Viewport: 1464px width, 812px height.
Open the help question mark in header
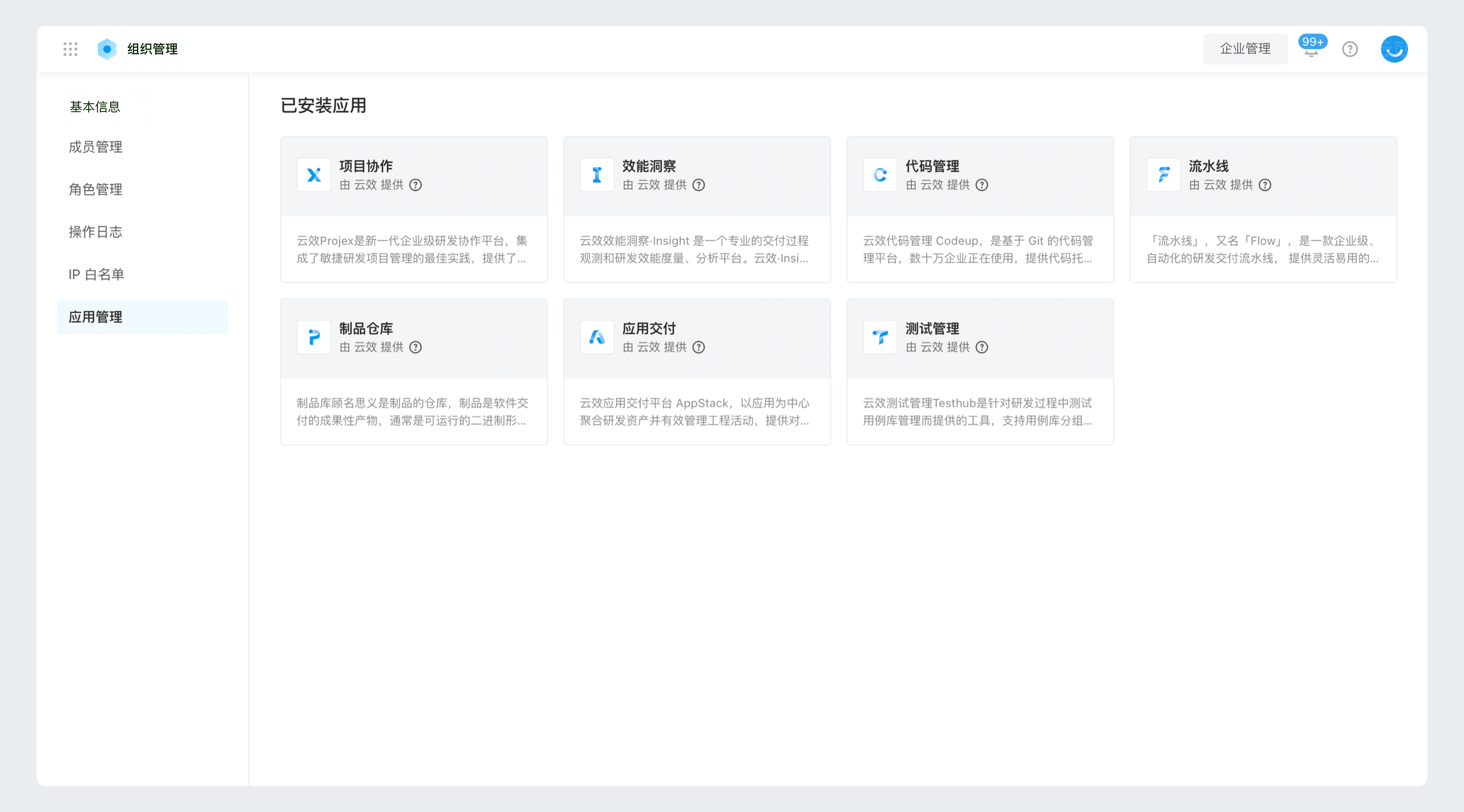point(1350,50)
